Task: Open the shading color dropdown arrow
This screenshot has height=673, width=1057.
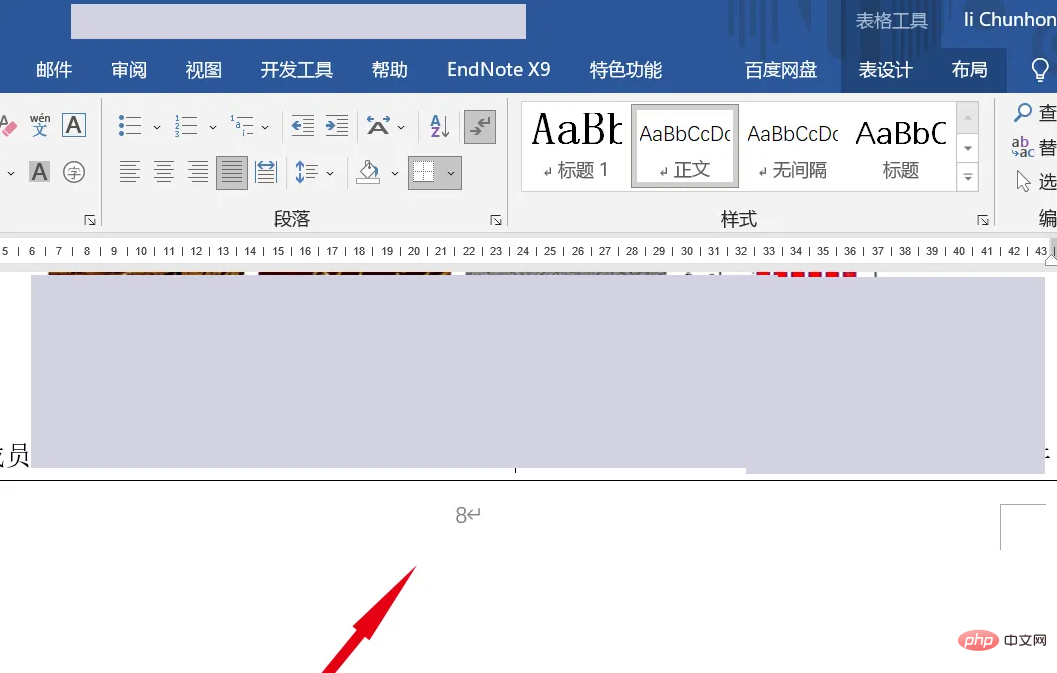Action: pos(393,172)
